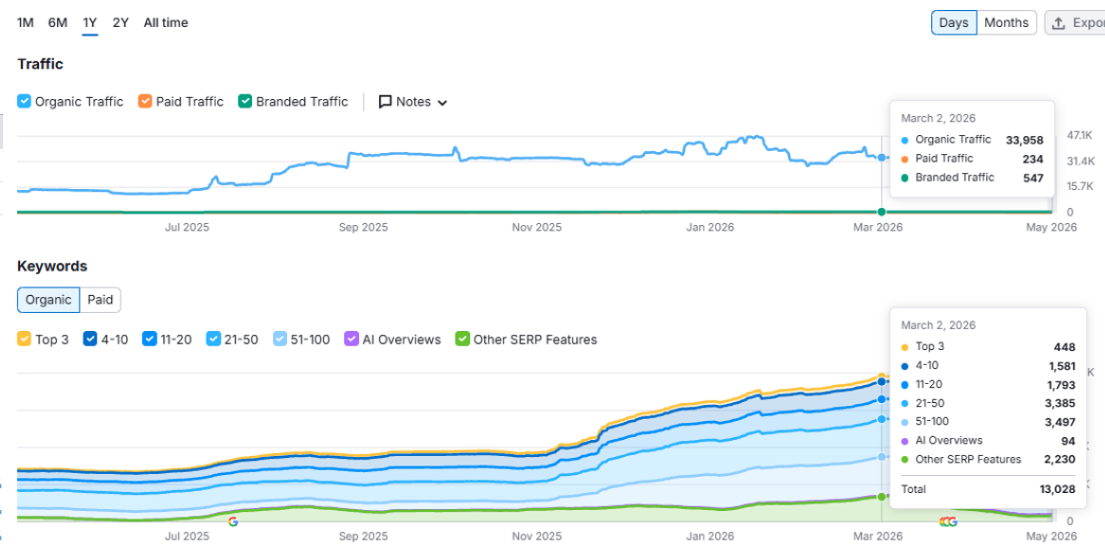The width and height of the screenshot is (1105, 551).
Task: Select the 2Y time range
Action: click(121, 23)
